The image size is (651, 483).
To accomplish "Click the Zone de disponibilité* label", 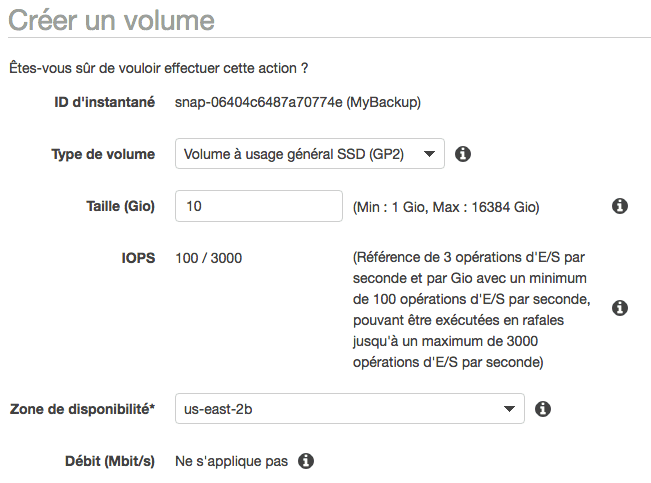I will [x=82, y=409].
